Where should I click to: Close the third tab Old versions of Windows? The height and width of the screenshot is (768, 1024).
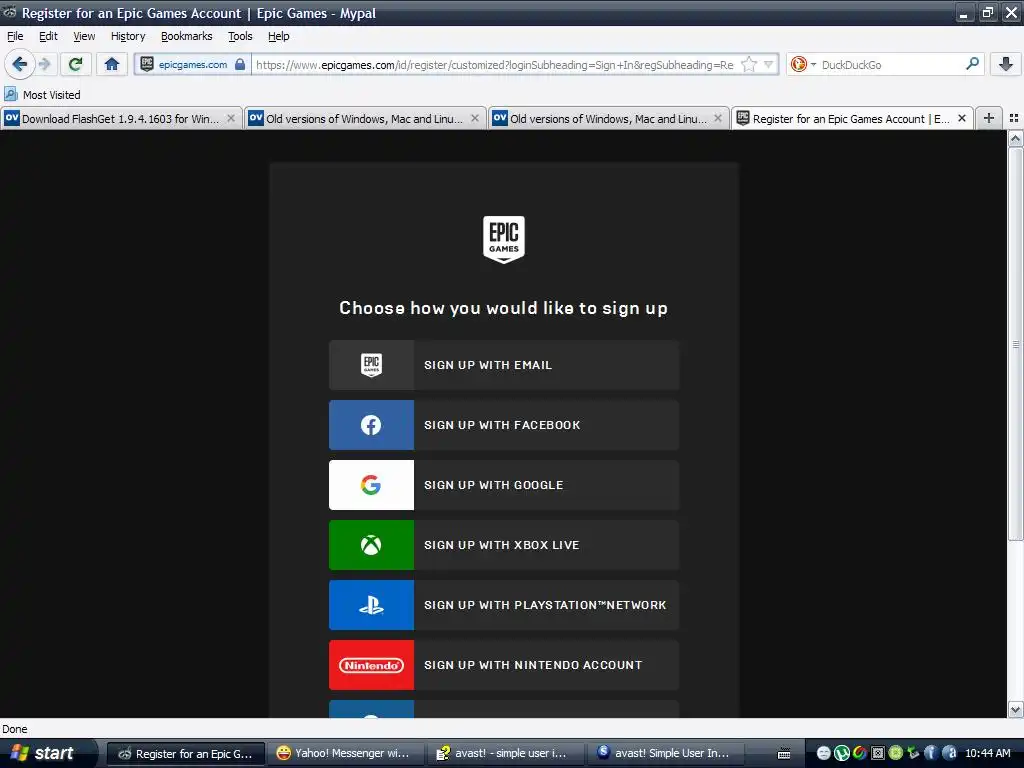[x=718, y=118]
